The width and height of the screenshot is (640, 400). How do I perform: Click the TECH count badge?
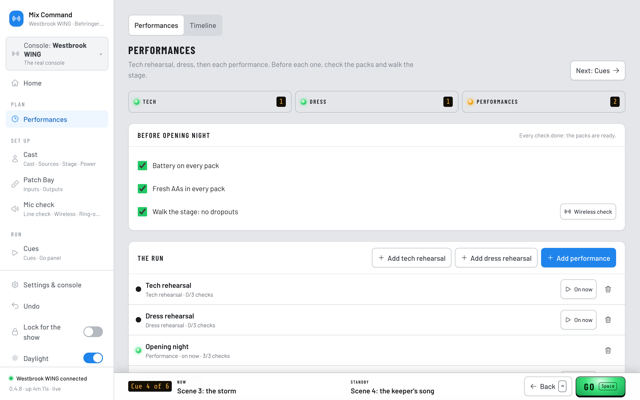tap(281, 102)
